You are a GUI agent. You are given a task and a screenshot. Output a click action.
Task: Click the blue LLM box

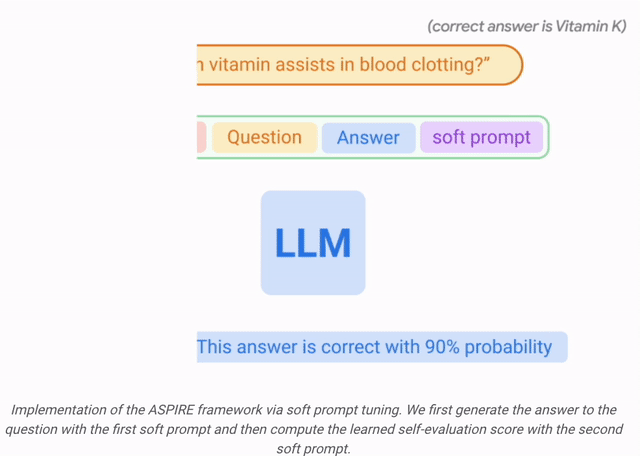point(313,242)
